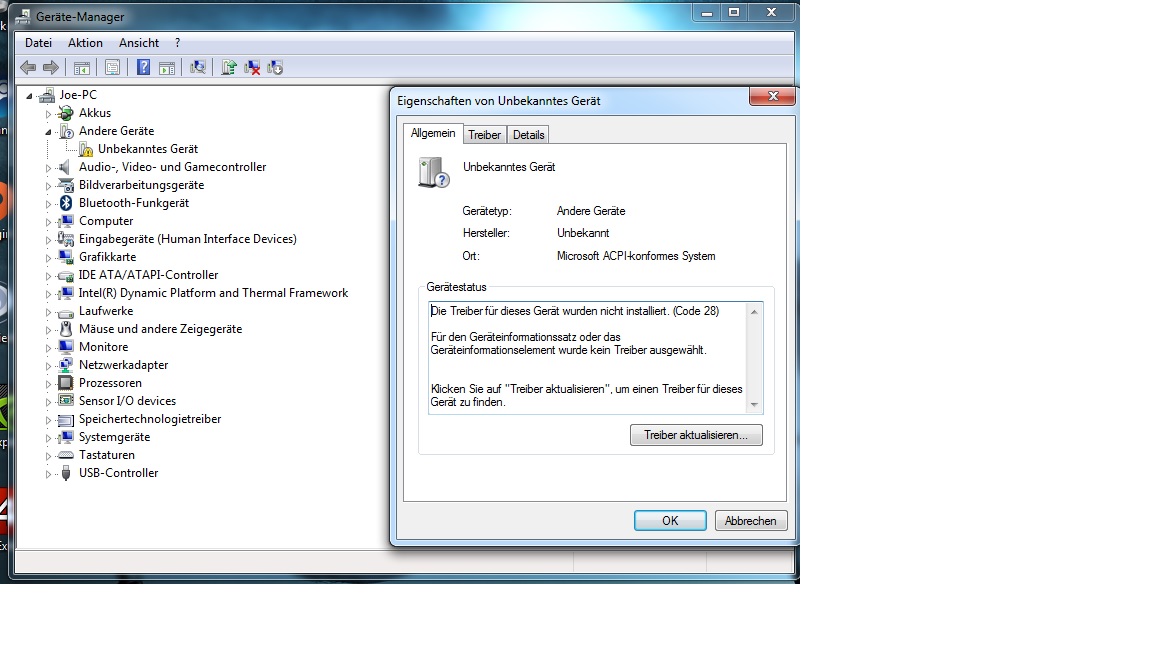Expand the Speichertechnologietreiber node
The image size is (1152, 648).
48,420
